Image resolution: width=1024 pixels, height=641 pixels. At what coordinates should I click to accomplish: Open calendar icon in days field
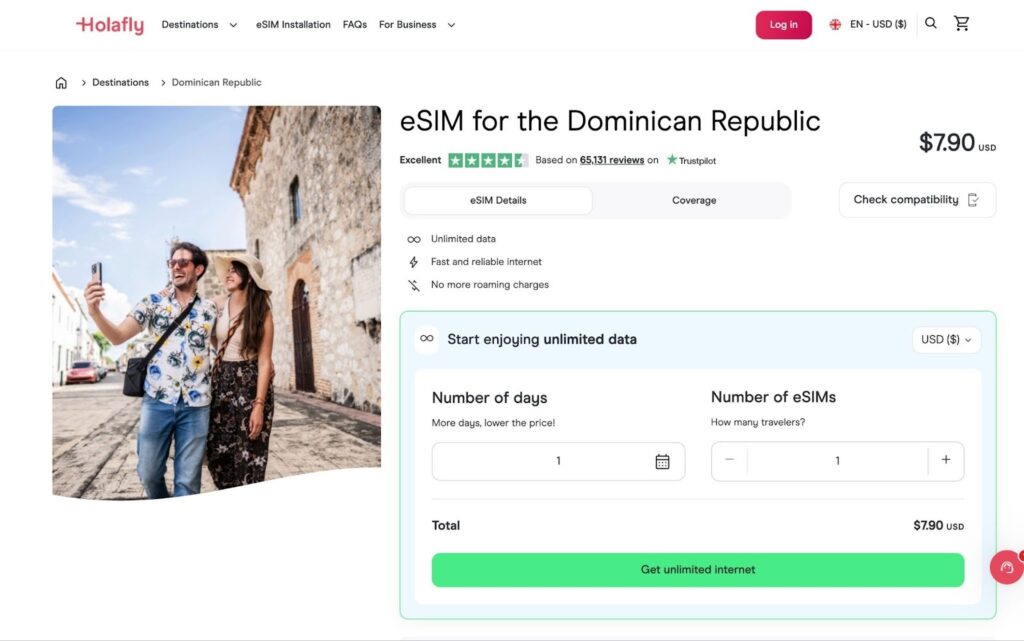[662, 461]
